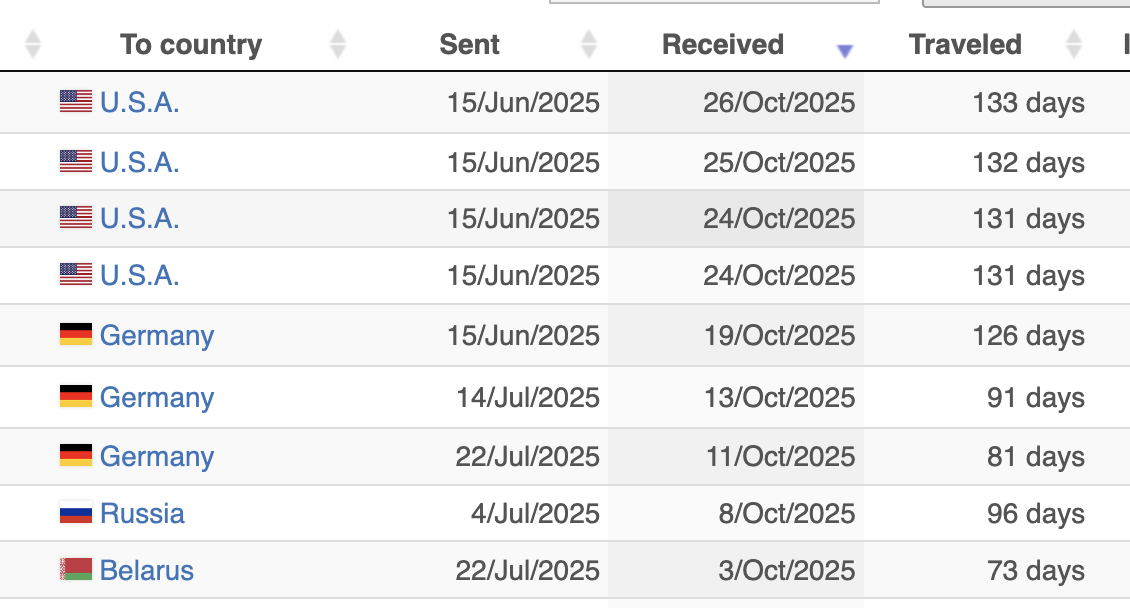Click the US flag in the 133 days row
Viewport: 1130px width, 608px height.
coord(76,102)
